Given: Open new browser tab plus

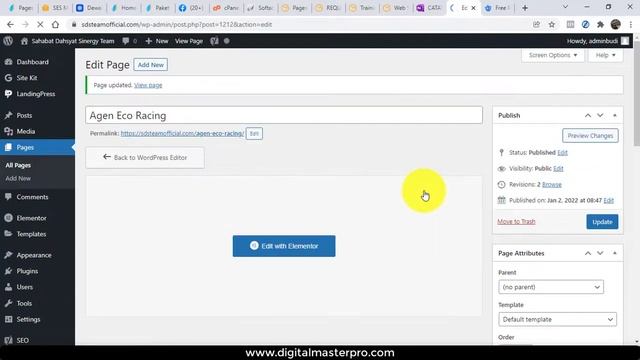Looking at the screenshot, I should (x=525, y=8).
